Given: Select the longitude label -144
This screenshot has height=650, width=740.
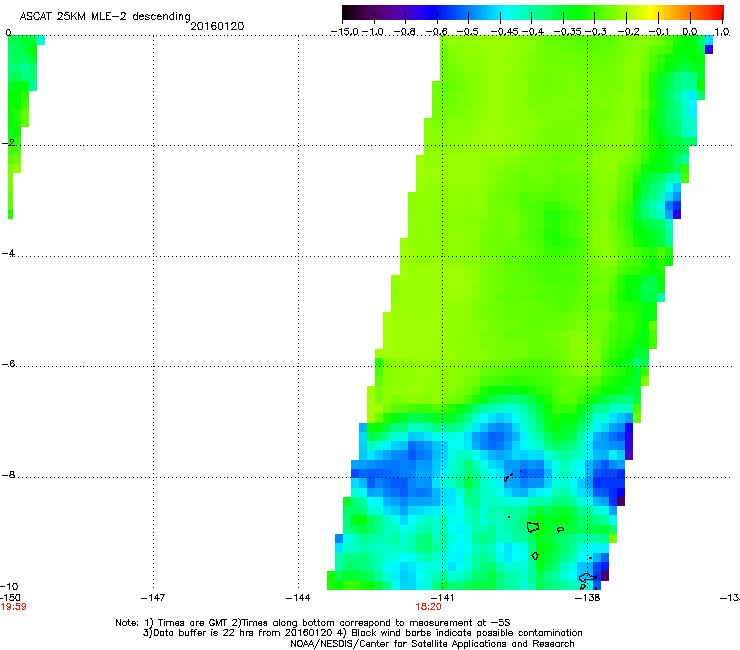Looking at the screenshot, I should (x=298, y=598).
